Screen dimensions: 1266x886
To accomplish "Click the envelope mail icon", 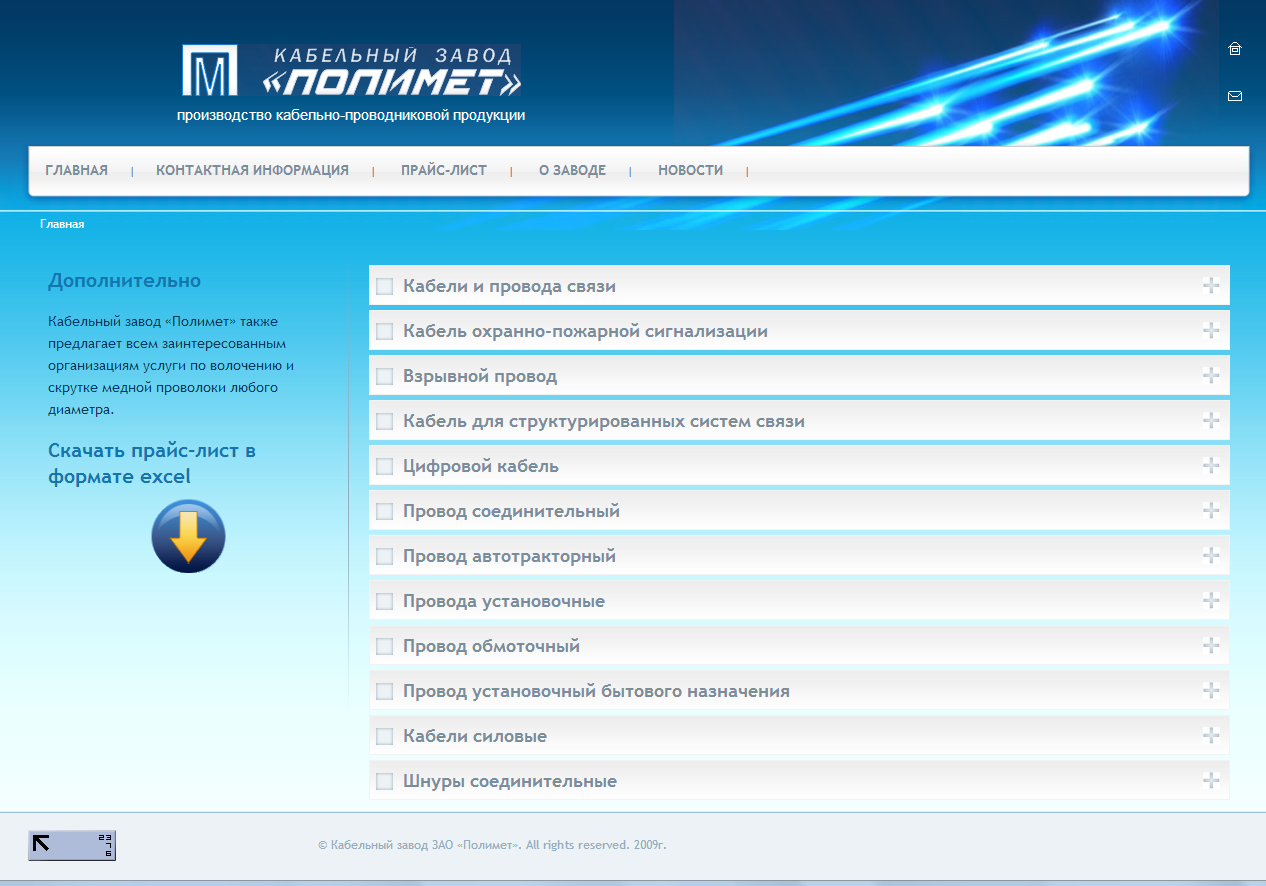I will (1234, 96).
